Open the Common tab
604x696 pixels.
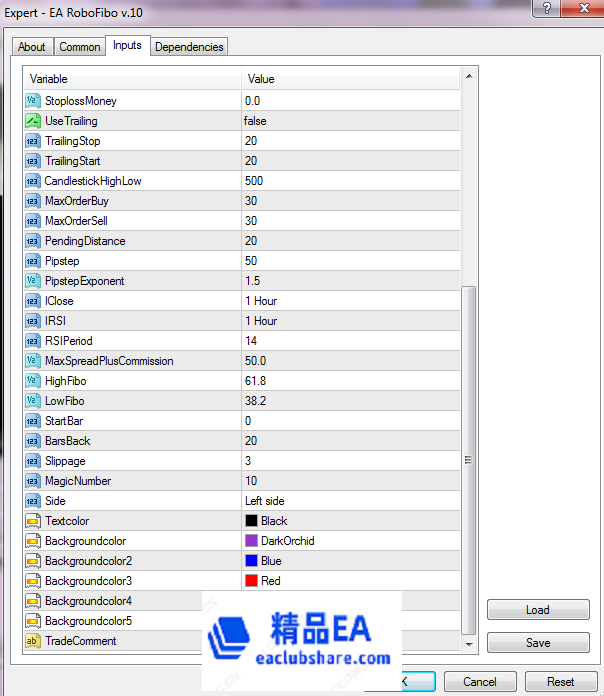[x=80, y=47]
